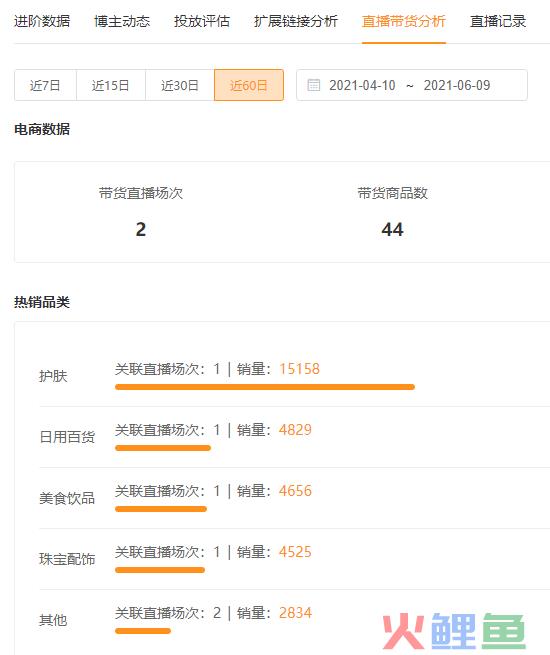
Task: Switch to 博主动态 tab
Action: 122,21
